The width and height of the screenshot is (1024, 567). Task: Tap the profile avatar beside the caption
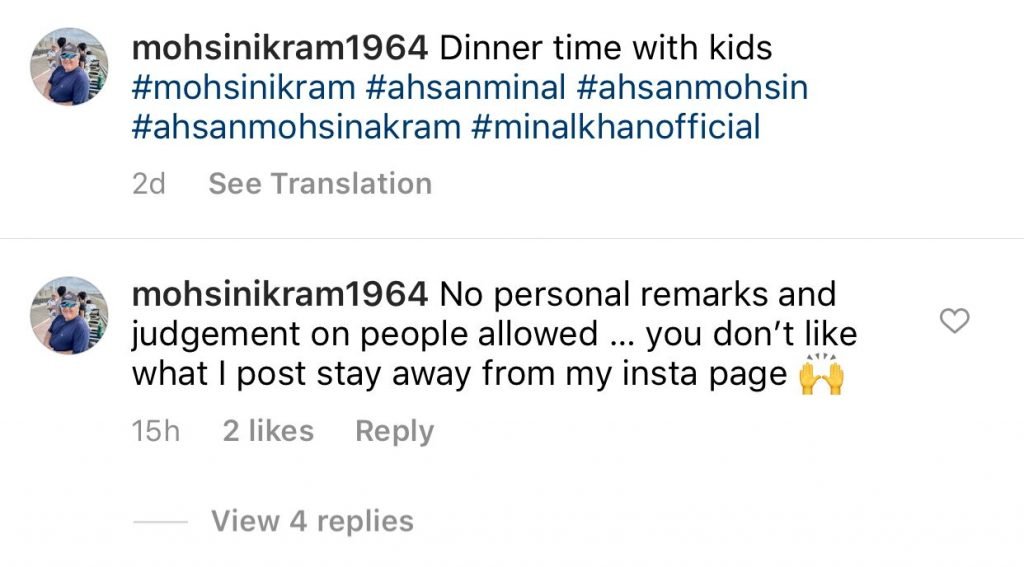pos(68,66)
